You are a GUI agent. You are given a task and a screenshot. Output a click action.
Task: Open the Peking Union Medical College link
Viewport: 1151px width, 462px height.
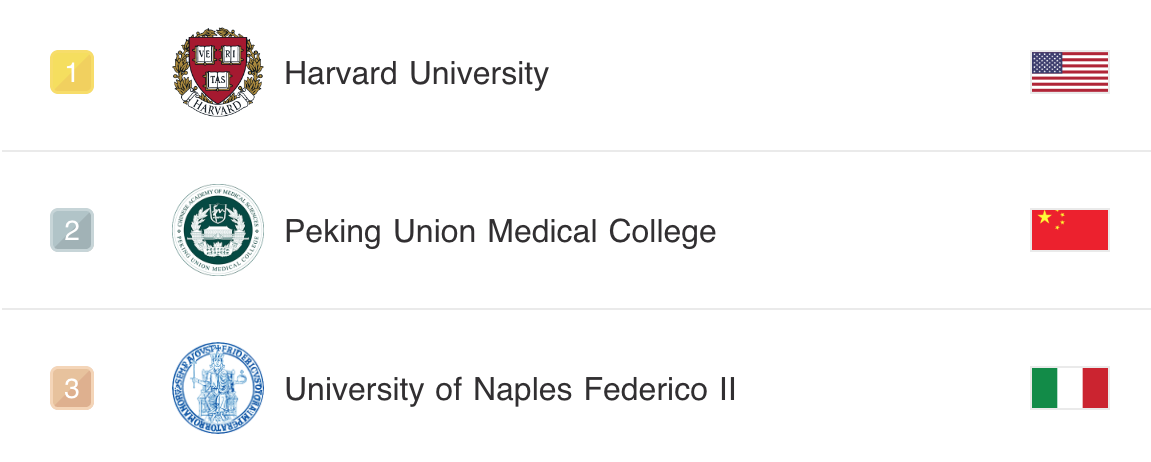500,231
